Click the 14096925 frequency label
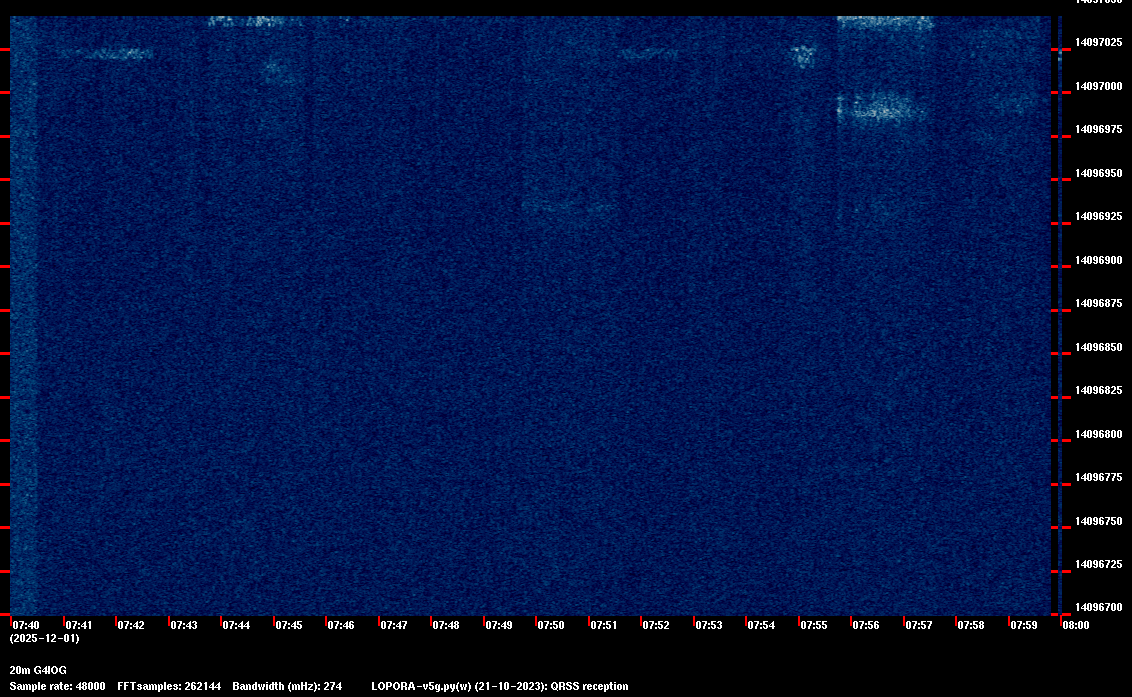The height and width of the screenshot is (697, 1132). (1099, 217)
